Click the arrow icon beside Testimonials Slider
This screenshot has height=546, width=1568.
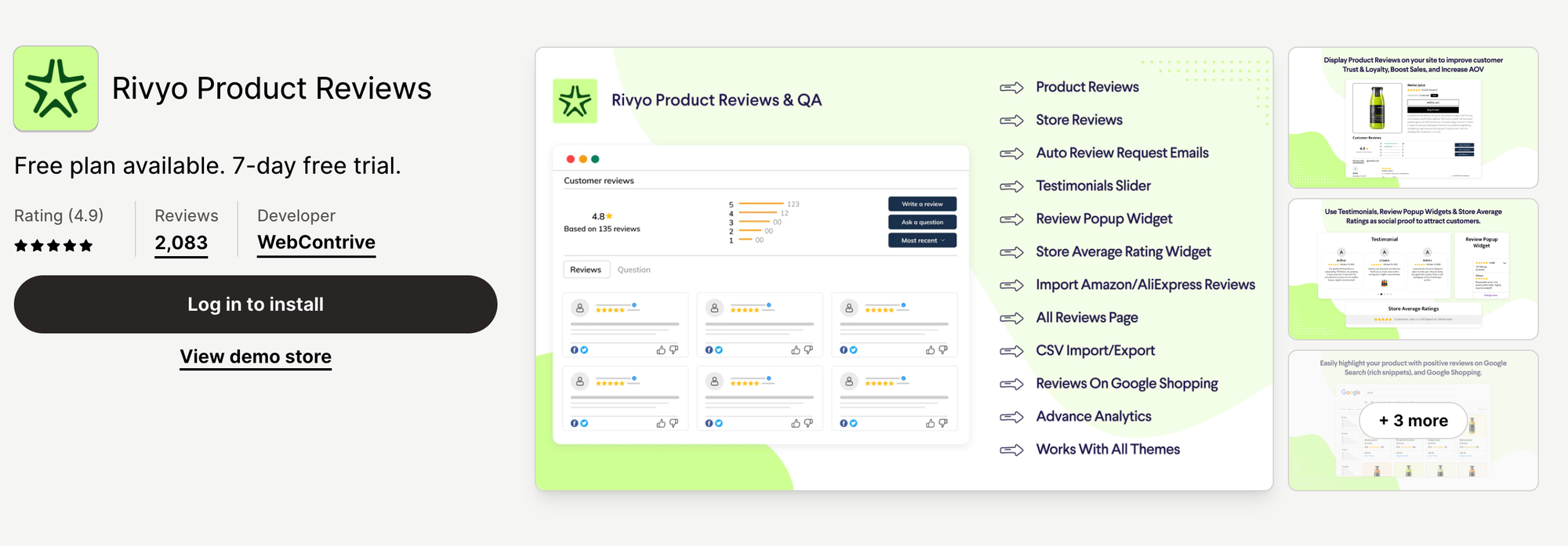coord(1011,186)
